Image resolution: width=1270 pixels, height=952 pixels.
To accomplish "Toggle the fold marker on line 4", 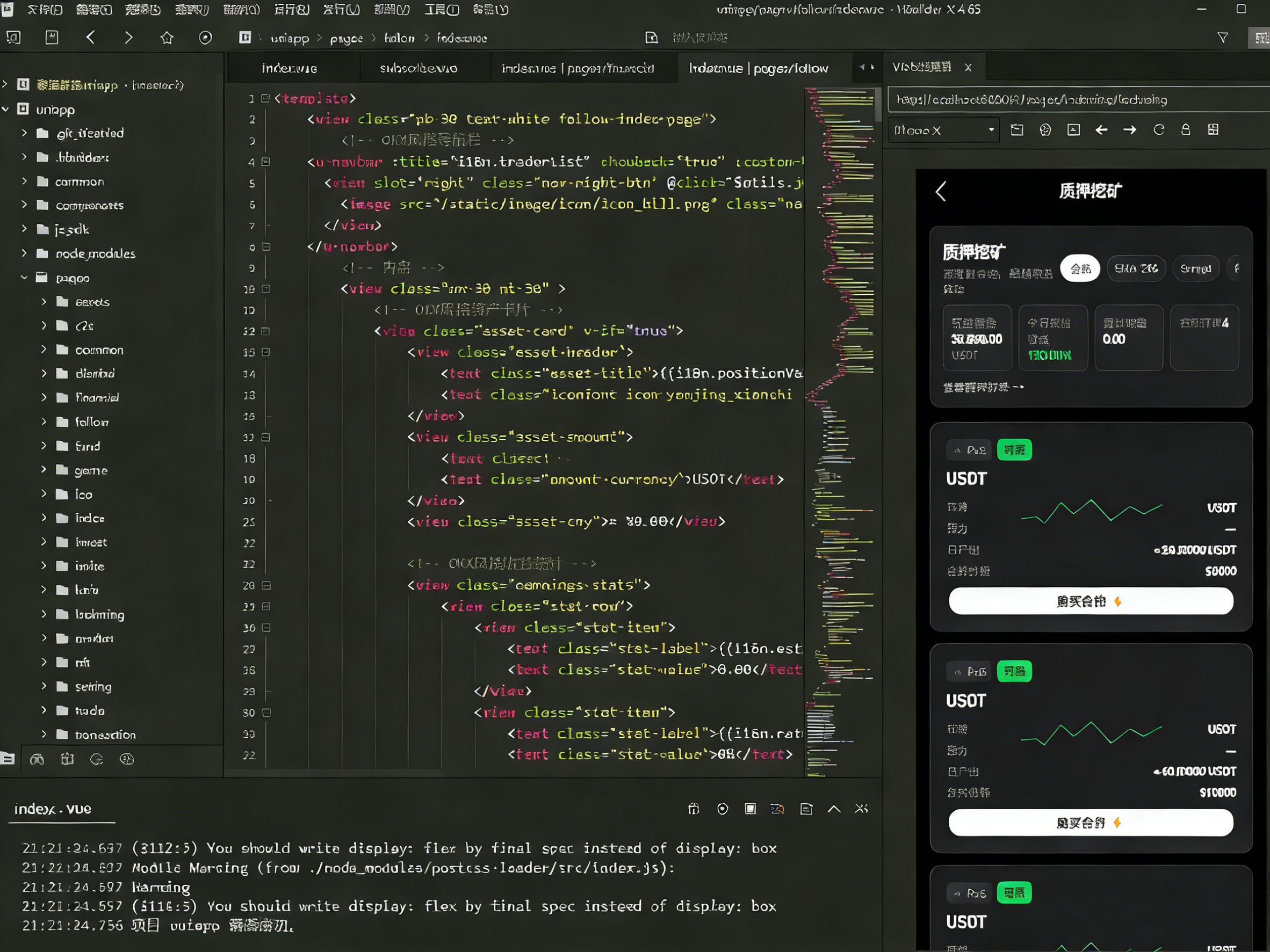I will pos(266,162).
